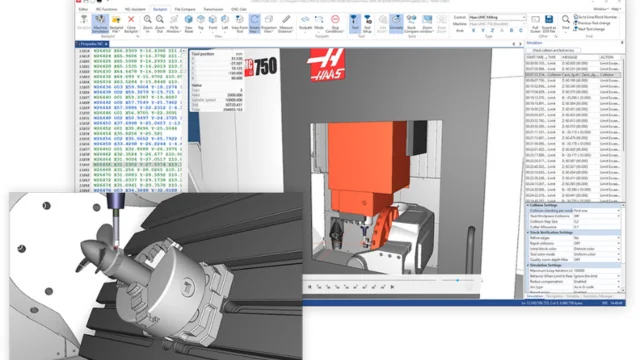Adjust the simulation speed slider

pyautogui.click(x=458, y=280)
